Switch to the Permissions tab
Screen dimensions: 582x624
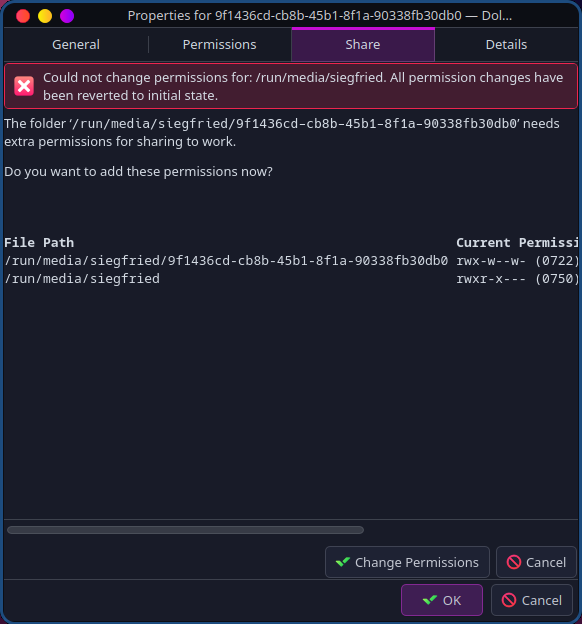tap(219, 45)
